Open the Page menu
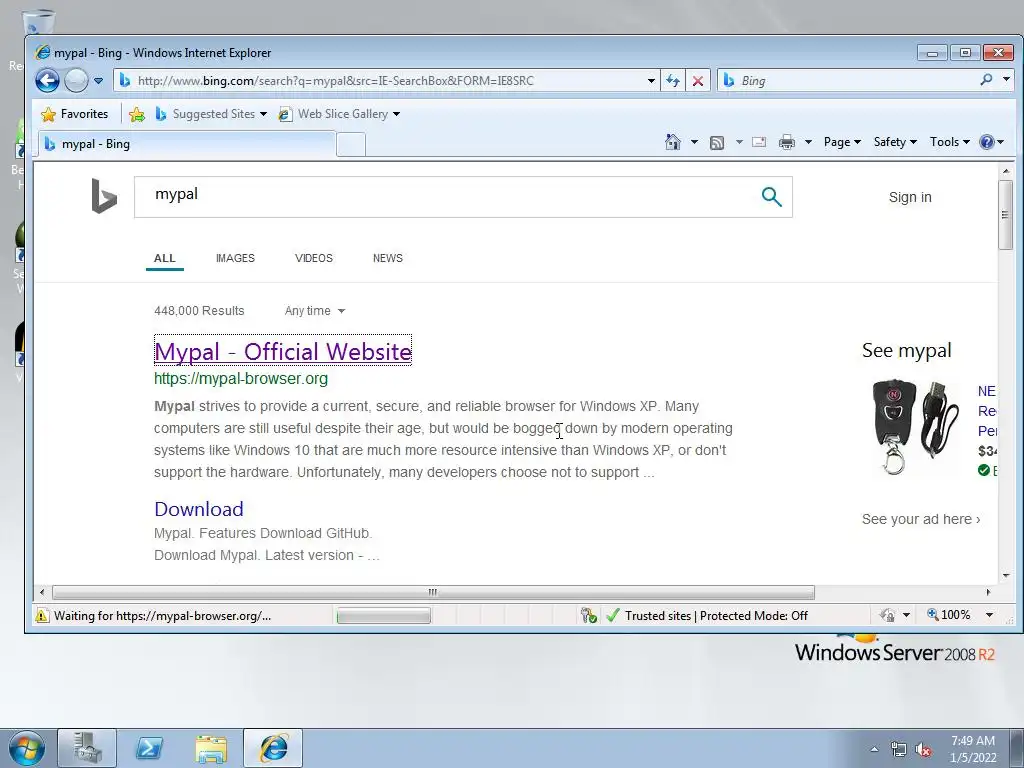Screen dimensions: 1024x768 tap(842, 142)
